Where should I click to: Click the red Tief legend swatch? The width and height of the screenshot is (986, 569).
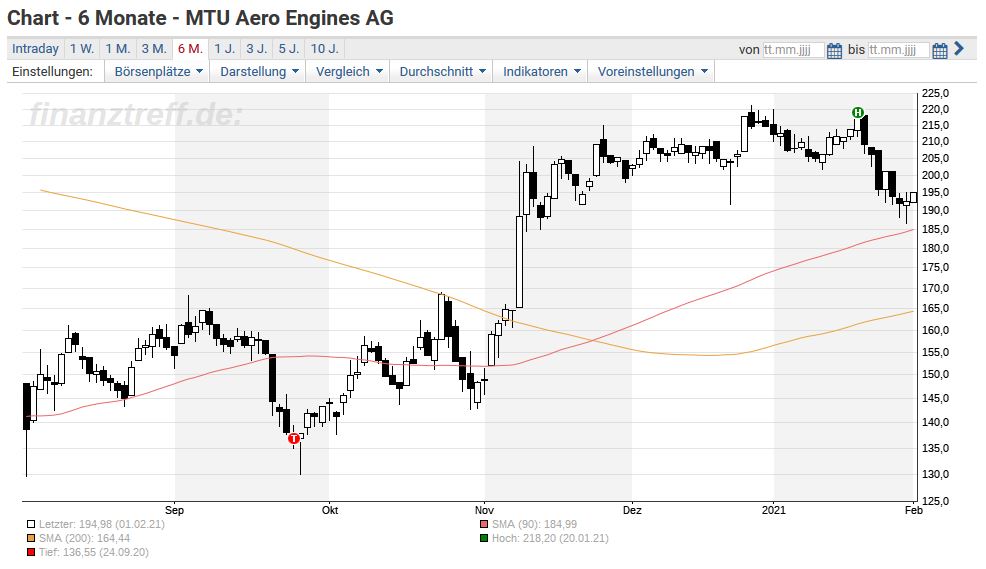click(x=31, y=553)
